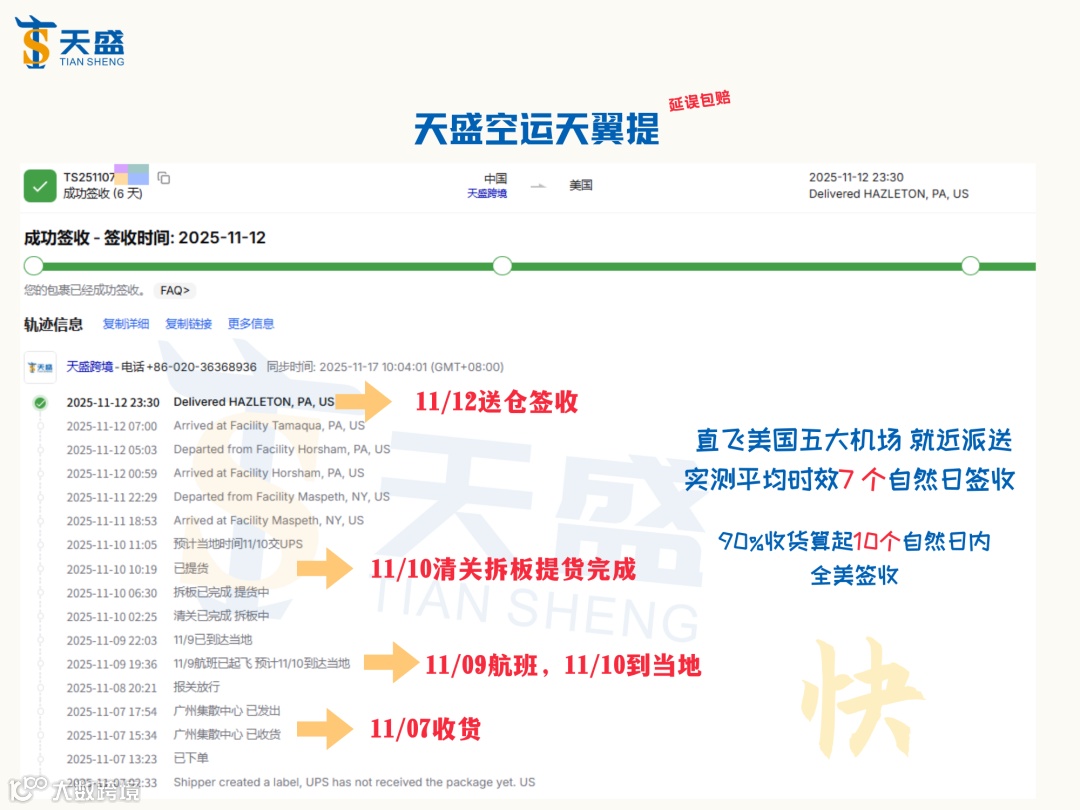
Task: Click last progress bar node
Action: (970, 266)
